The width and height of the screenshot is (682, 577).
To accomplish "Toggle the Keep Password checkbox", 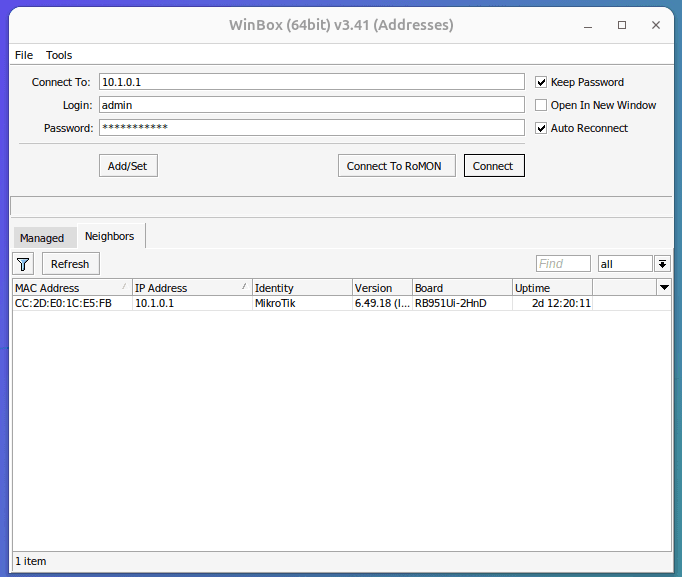I will [x=541, y=82].
